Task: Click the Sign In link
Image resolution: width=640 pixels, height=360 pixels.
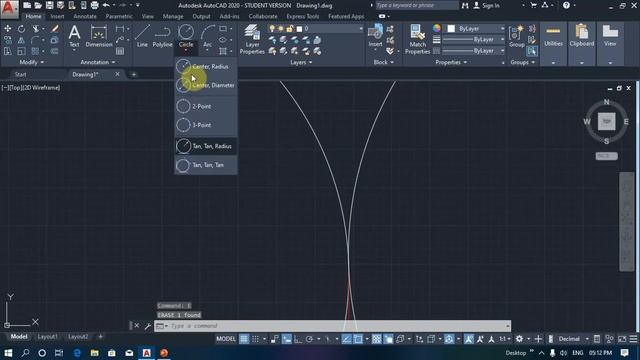Action: (490, 5)
